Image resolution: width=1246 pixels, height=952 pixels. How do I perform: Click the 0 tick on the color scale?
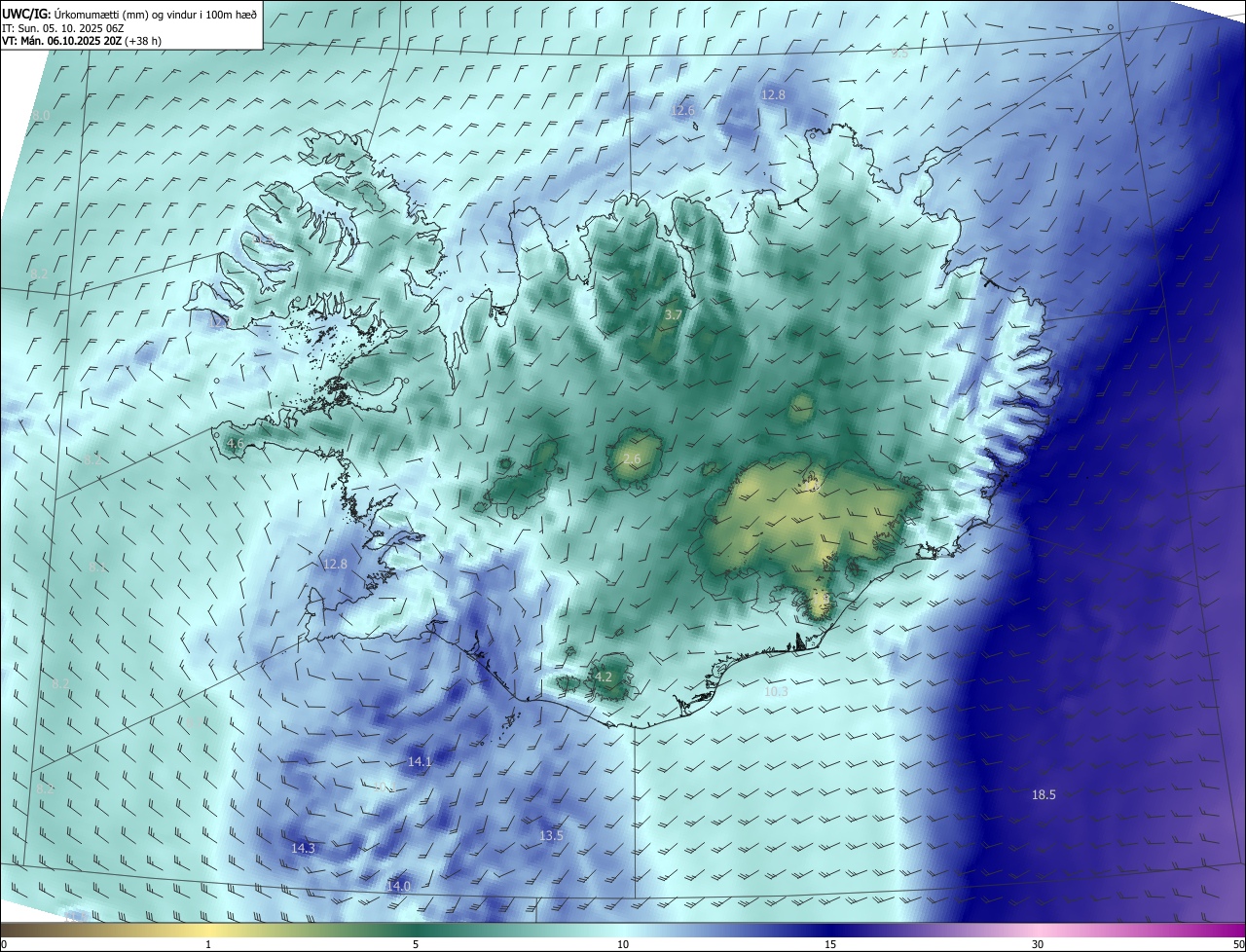pos(4,944)
